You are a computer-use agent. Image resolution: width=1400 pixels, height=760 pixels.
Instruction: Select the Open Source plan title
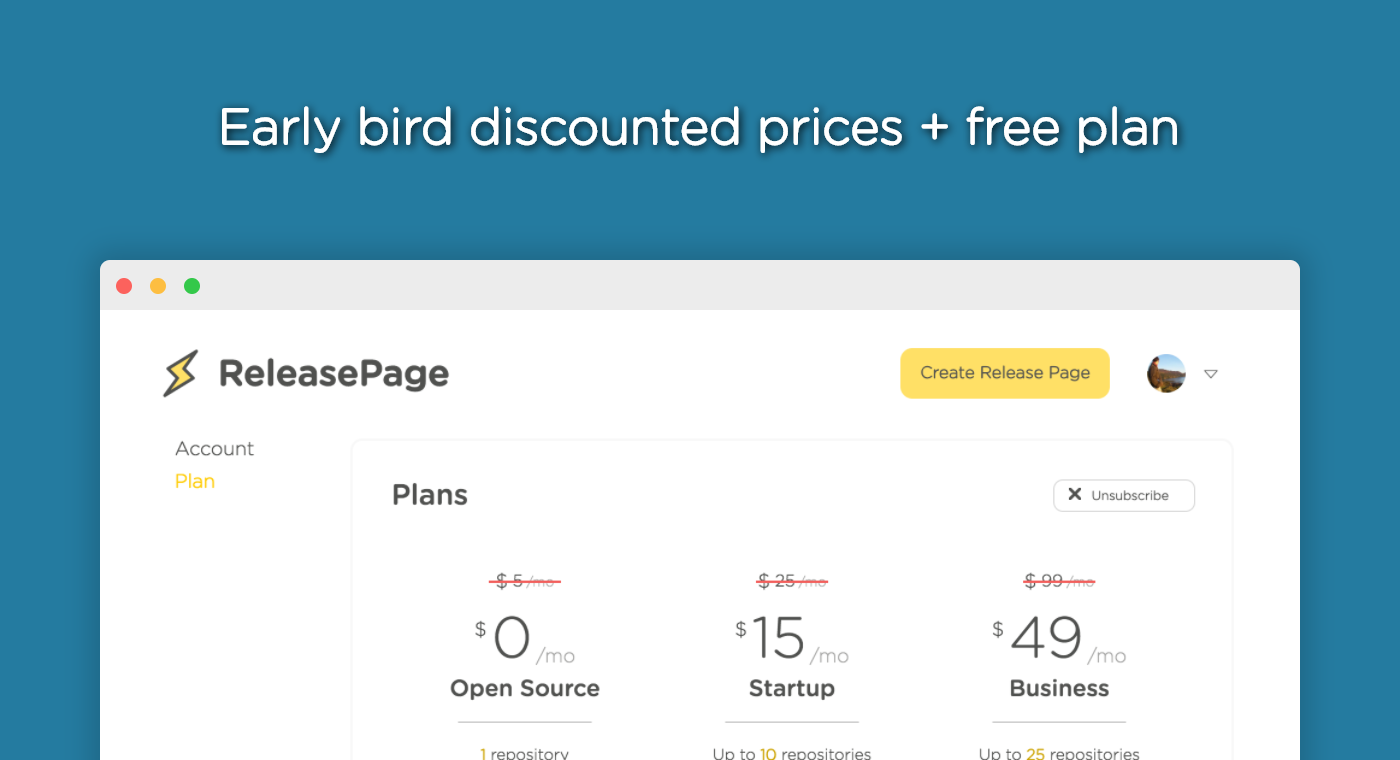tap(525, 688)
